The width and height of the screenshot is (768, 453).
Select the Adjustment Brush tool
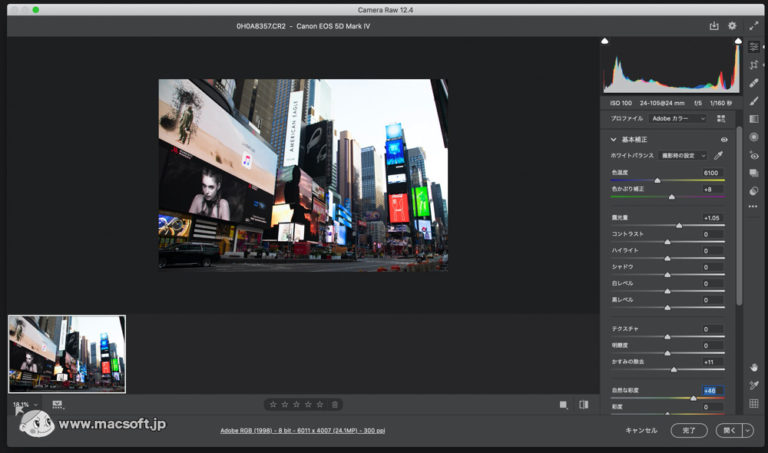(x=754, y=101)
